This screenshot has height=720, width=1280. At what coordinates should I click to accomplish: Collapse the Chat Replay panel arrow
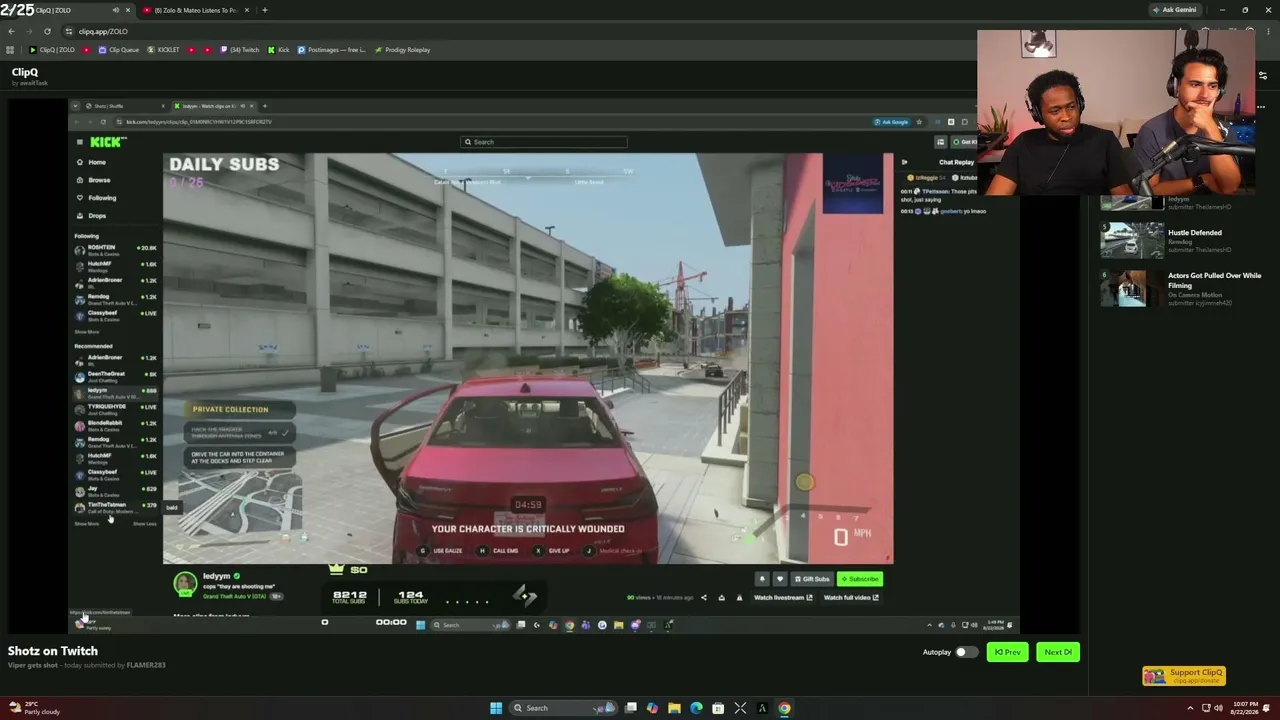click(904, 162)
